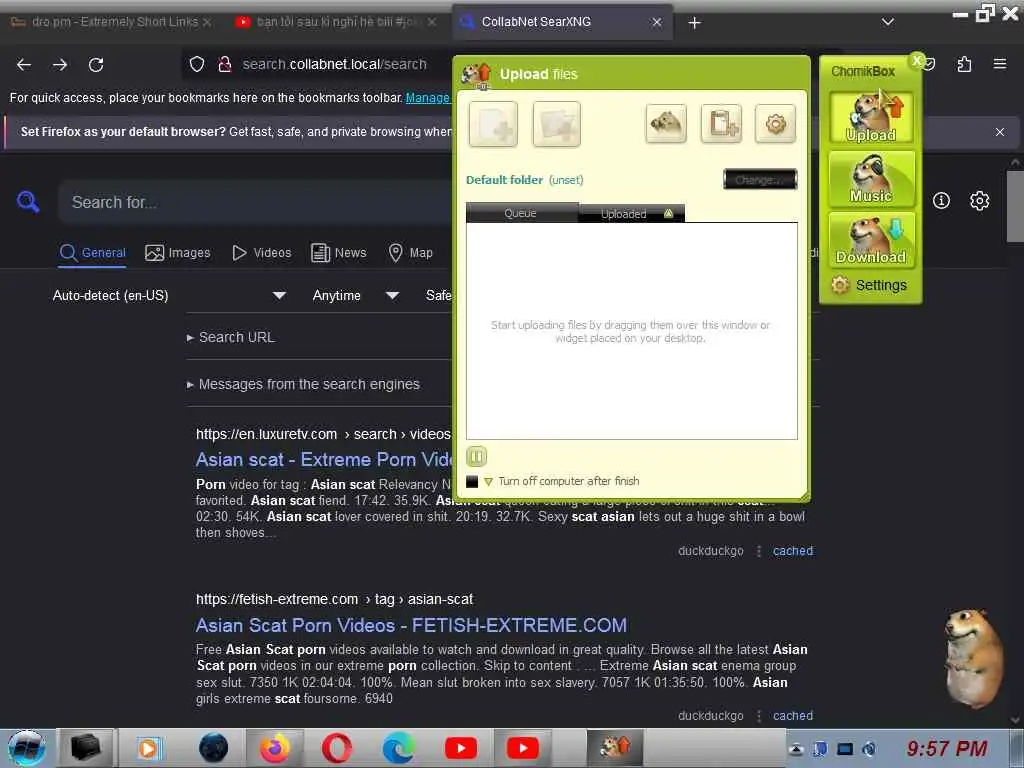Viewport: 1024px width, 768px height.
Task: Select the Images search category
Action: click(x=178, y=253)
